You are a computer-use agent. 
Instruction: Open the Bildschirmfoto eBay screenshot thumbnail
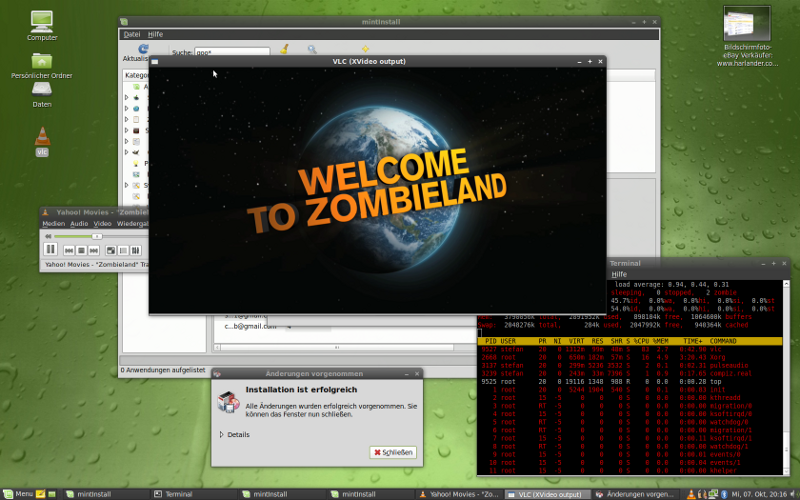click(747, 36)
